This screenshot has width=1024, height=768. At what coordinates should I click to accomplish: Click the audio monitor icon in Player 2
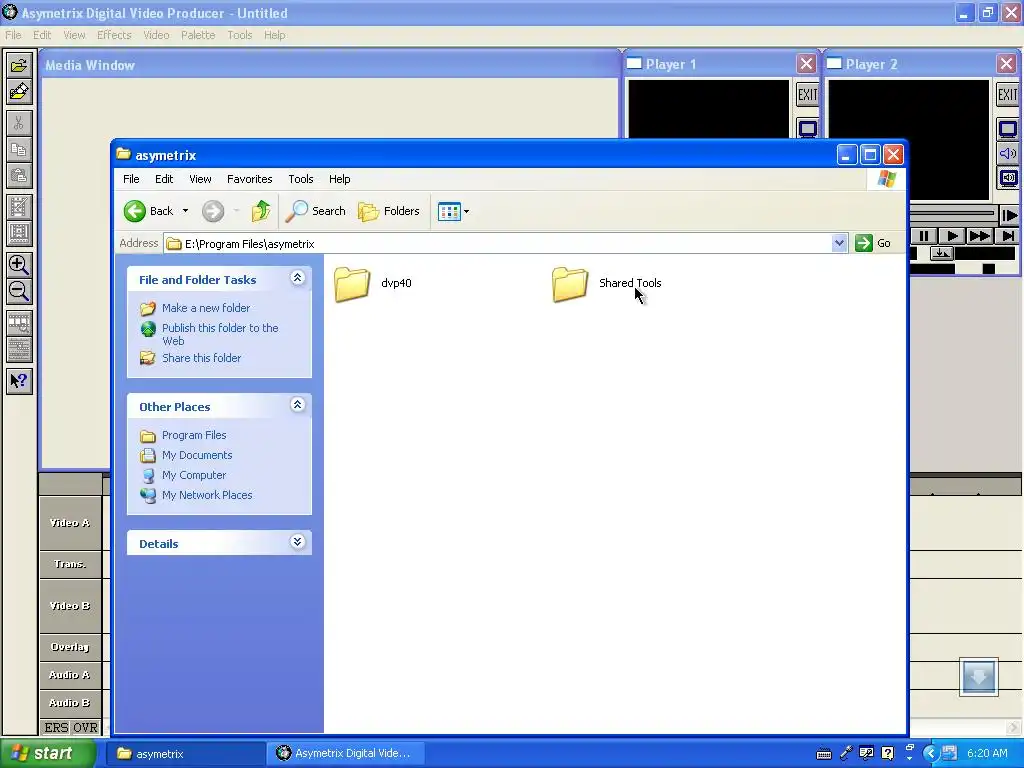pyautogui.click(x=1008, y=178)
